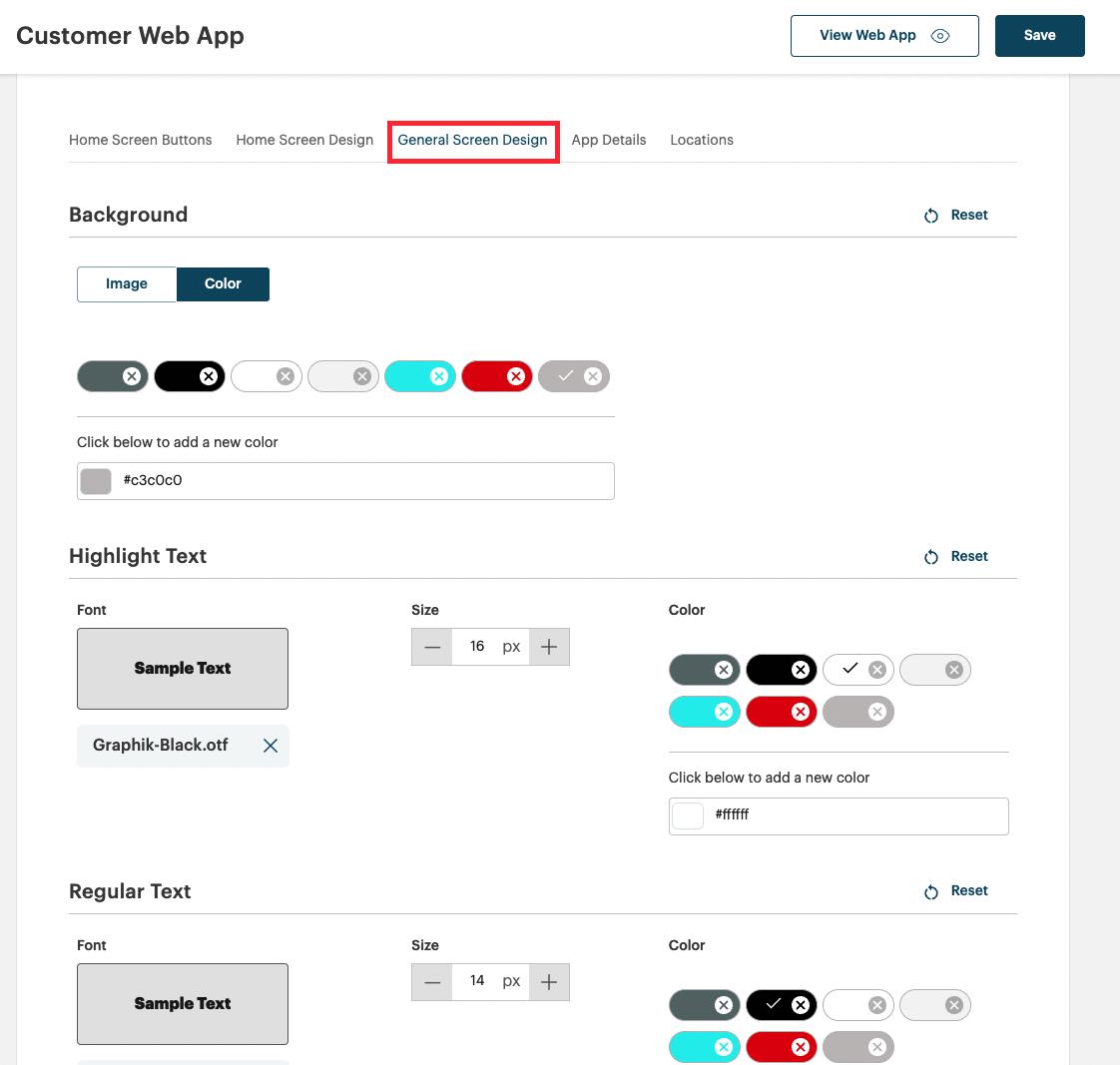
Task: Delete the red swatch from Background colors
Action: 516,376
